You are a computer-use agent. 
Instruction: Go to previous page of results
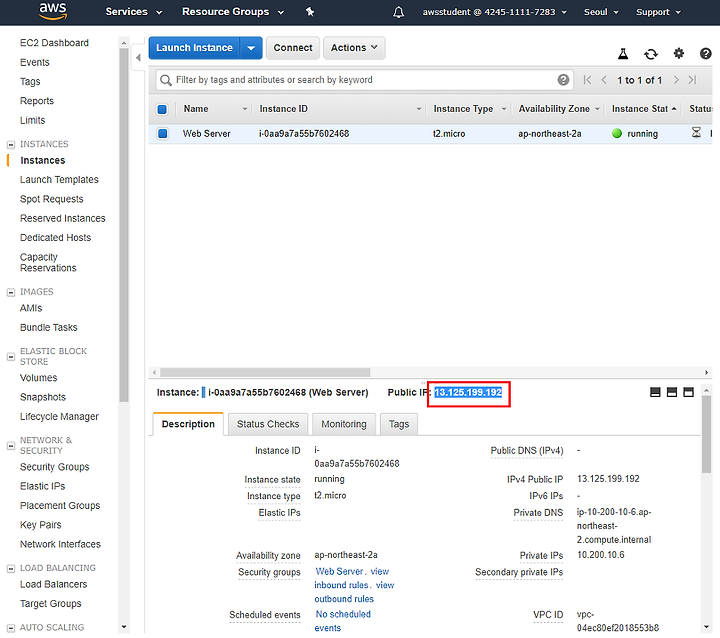coord(604,80)
